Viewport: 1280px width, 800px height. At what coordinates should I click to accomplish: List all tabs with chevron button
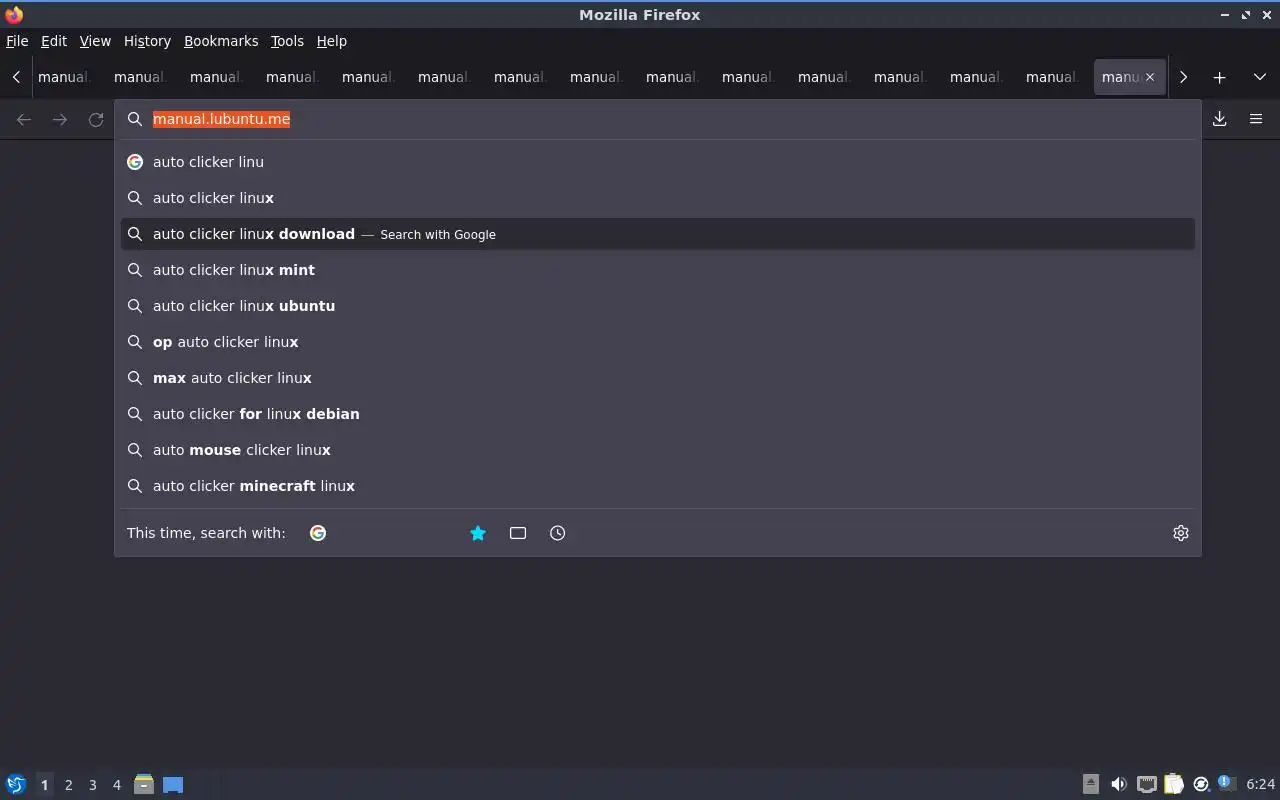coord(1259,77)
